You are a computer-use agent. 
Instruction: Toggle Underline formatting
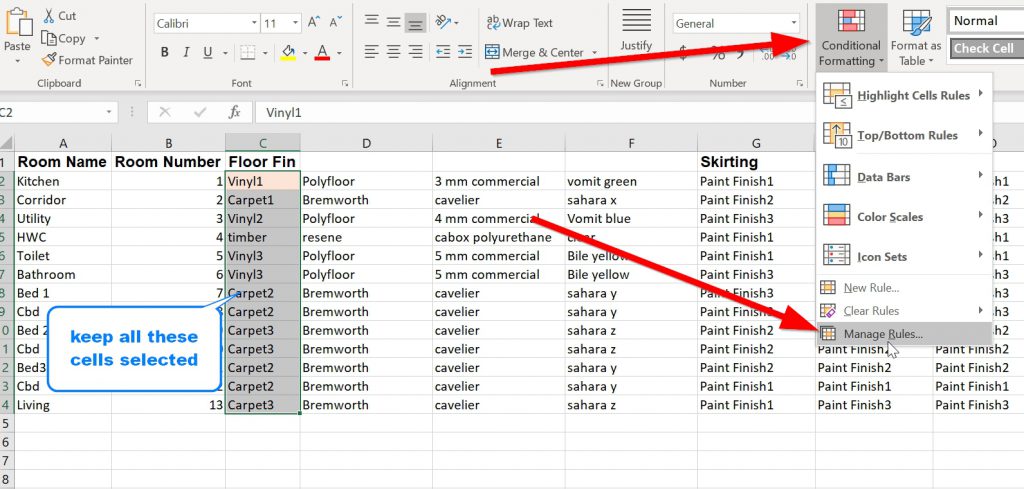209,53
